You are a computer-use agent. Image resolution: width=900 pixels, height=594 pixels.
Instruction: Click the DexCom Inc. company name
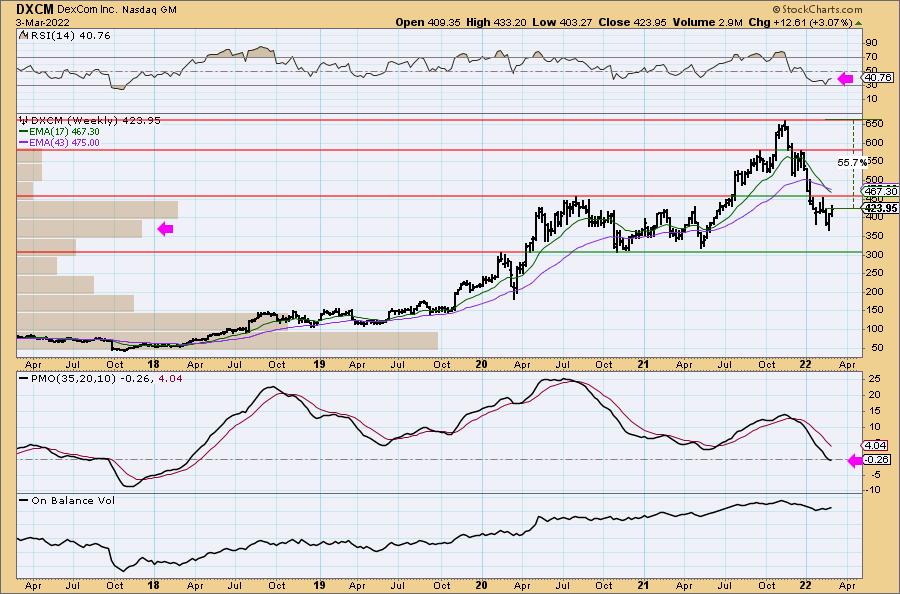(x=87, y=10)
